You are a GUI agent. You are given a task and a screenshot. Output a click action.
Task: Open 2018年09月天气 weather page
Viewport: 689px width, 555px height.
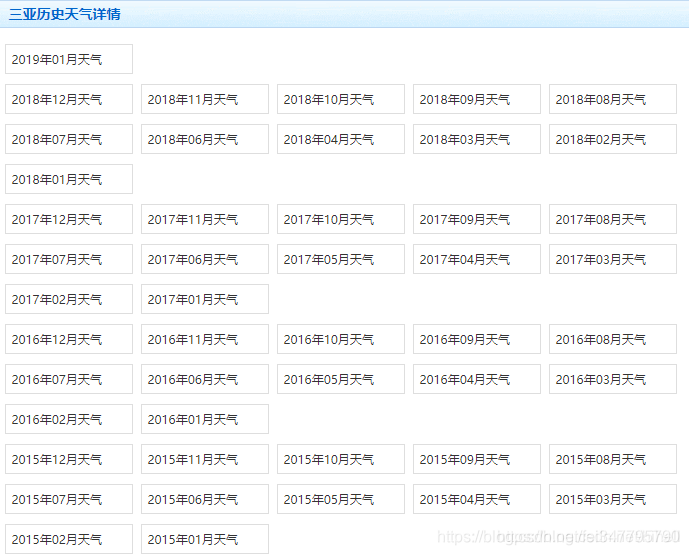click(x=477, y=99)
